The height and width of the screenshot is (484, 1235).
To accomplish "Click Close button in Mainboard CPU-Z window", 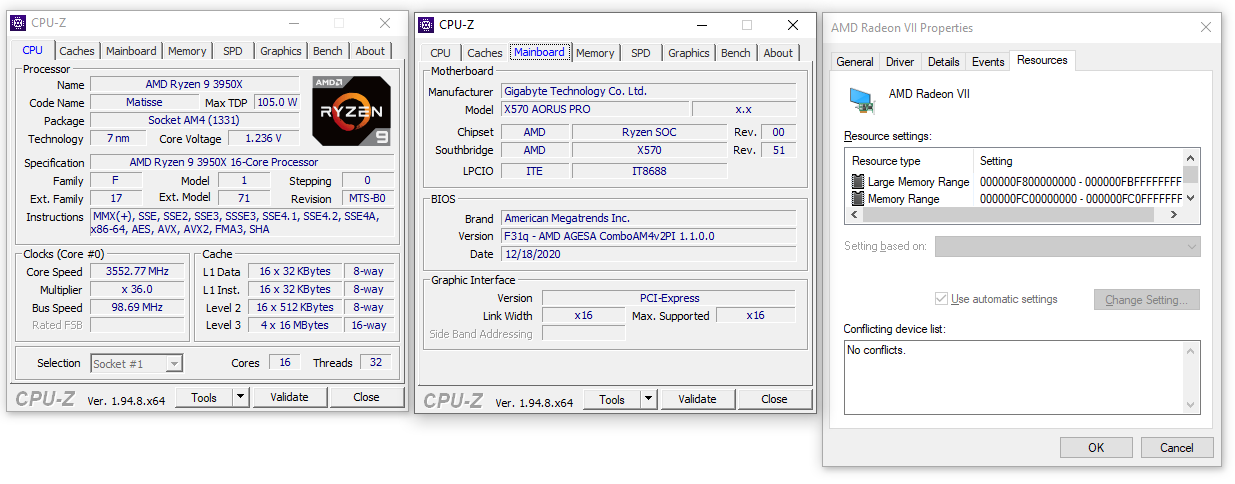I will click(x=774, y=399).
